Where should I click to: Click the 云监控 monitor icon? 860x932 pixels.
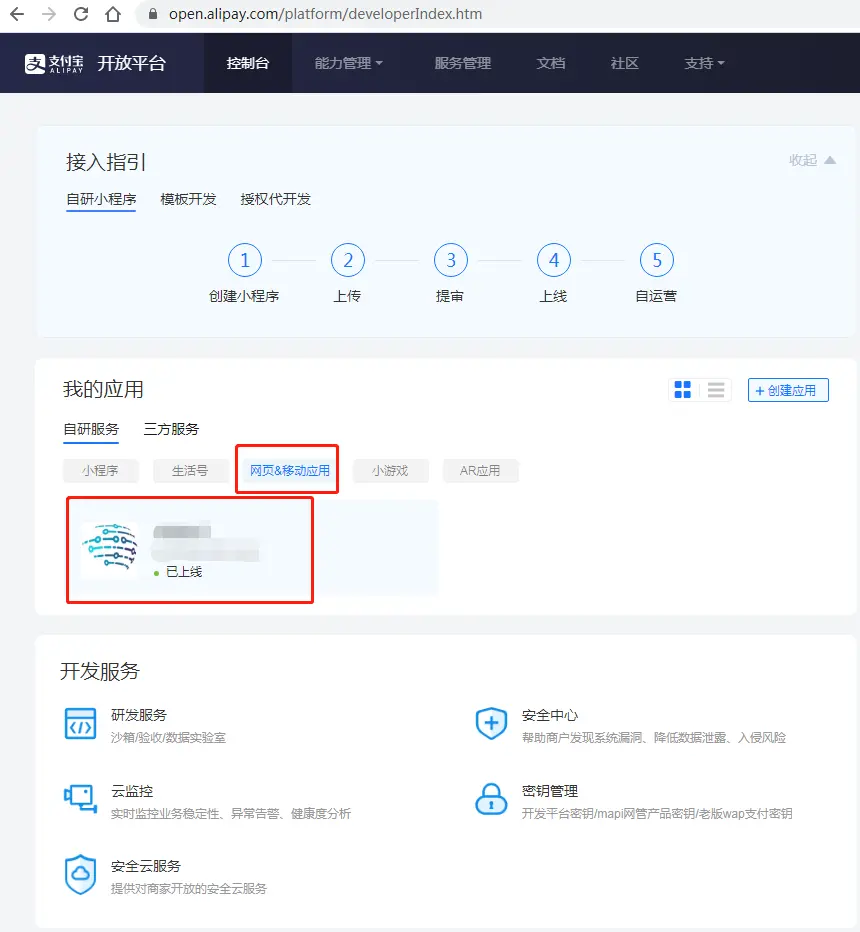point(80,798)
